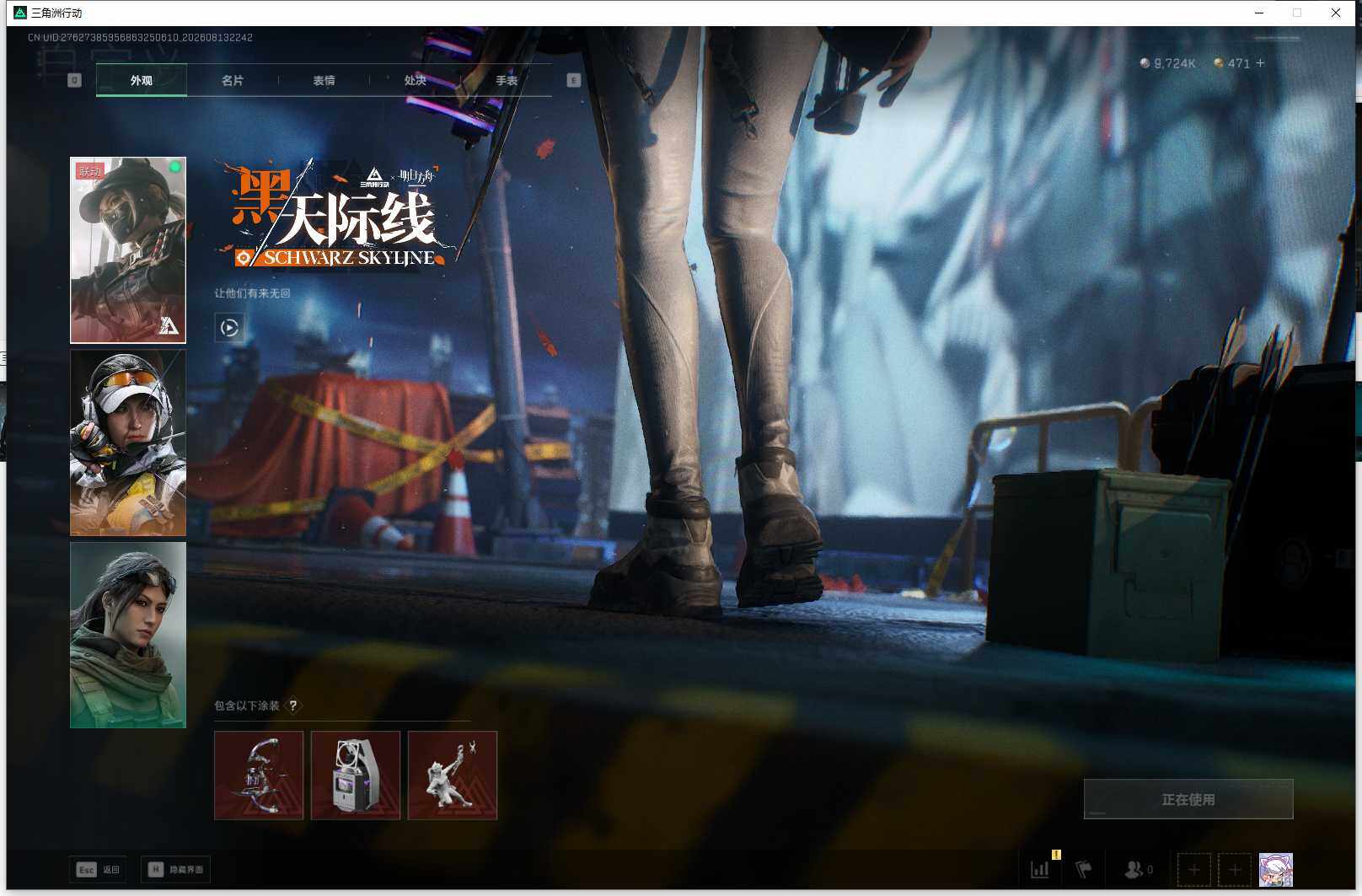Viewport: 1362px width, 896px height.
Task: Open the 手表 tab
Action: click(x=506, y=81)
